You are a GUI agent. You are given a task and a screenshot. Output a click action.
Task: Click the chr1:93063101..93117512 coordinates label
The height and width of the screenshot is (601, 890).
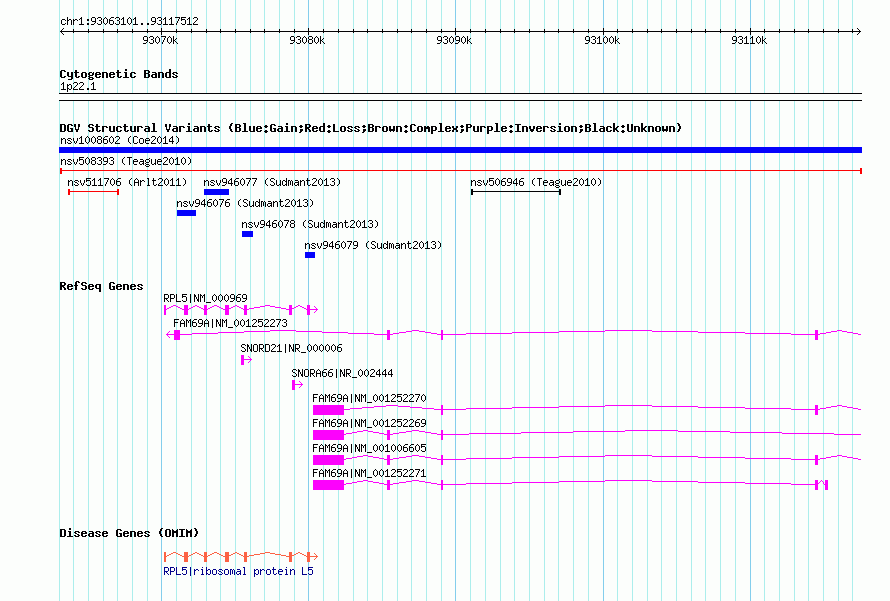click(129, 22)
